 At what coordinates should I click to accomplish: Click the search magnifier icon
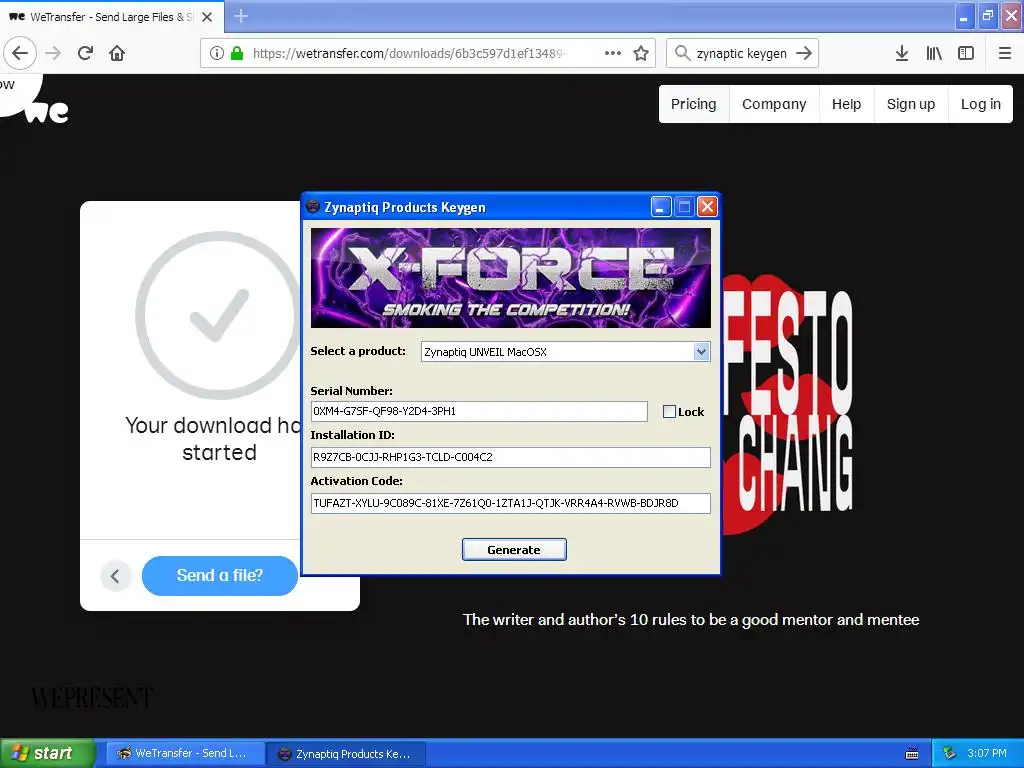(682, 53)
